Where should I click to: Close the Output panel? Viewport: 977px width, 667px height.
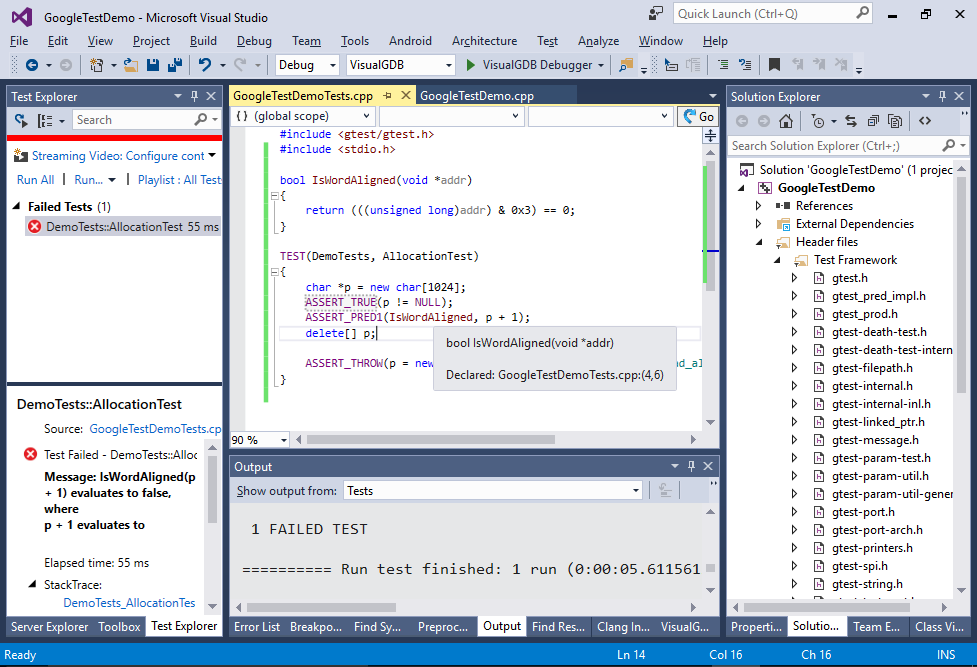point(708,466)
